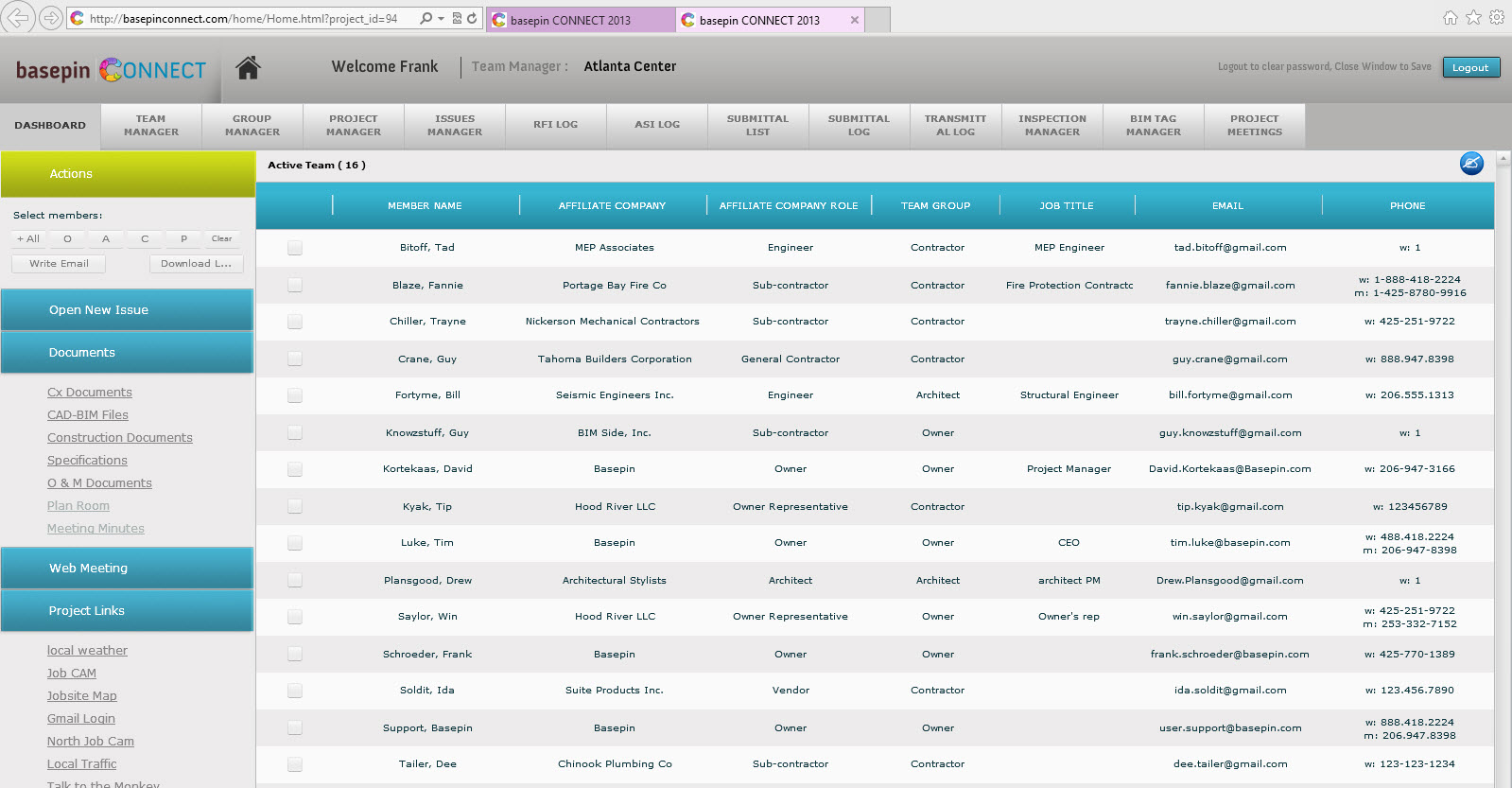Open the Project Meetings tab
1512x788 pixels.
click(1255, 126)
